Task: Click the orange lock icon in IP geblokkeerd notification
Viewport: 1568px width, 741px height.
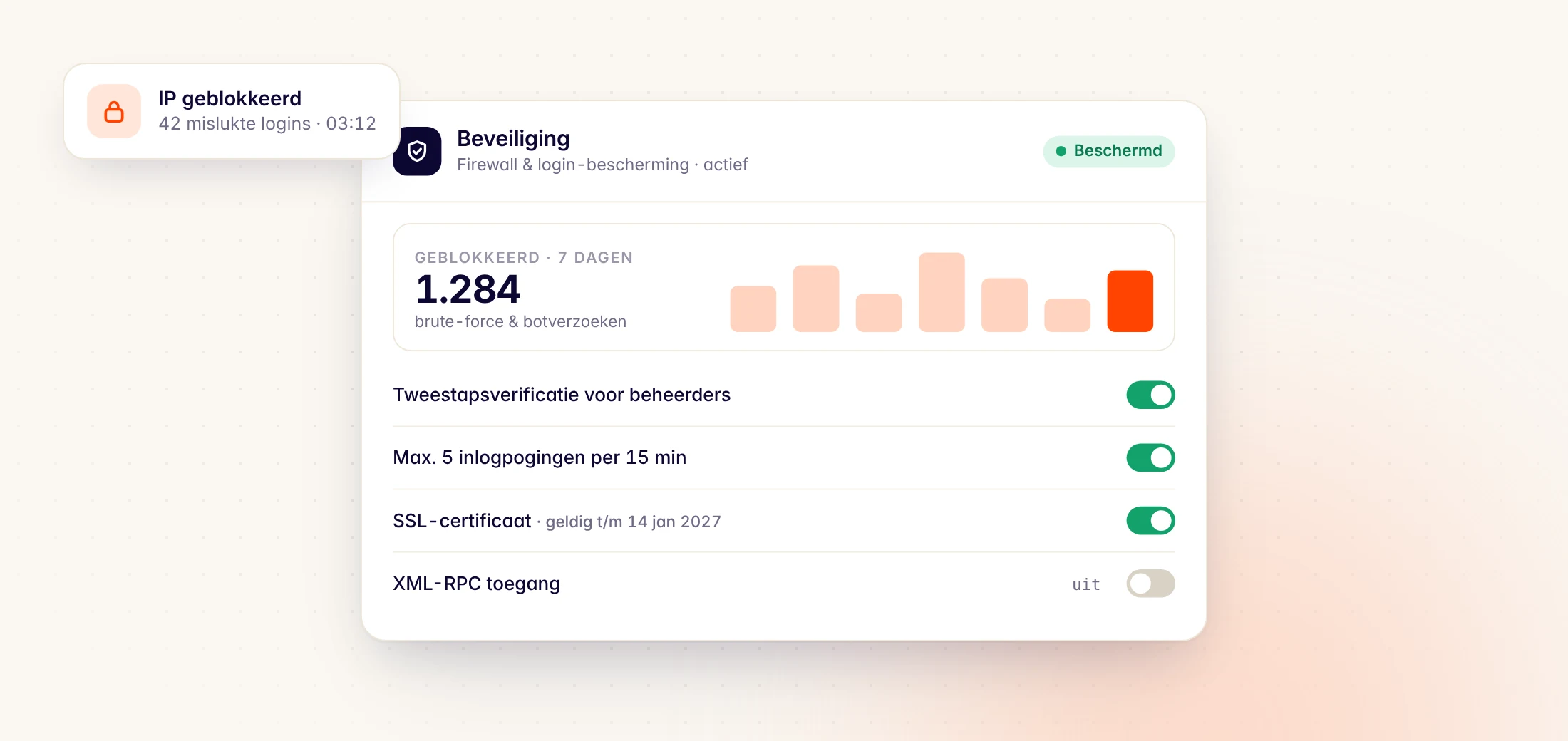Action: click(x=114, y=111)
